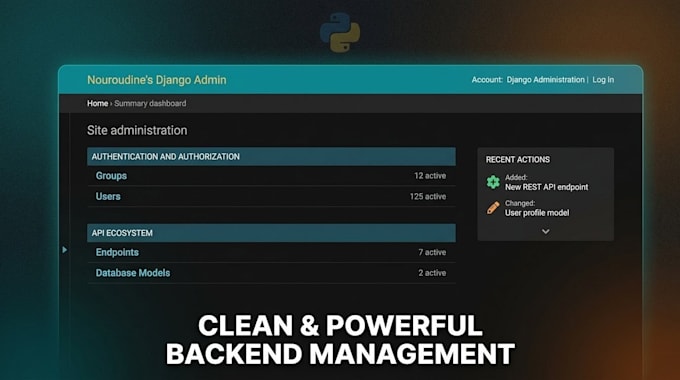The width and height of the screenshot is (680, 380).
Task: Open the Django Administration account link
Action: tap(546, 80)
